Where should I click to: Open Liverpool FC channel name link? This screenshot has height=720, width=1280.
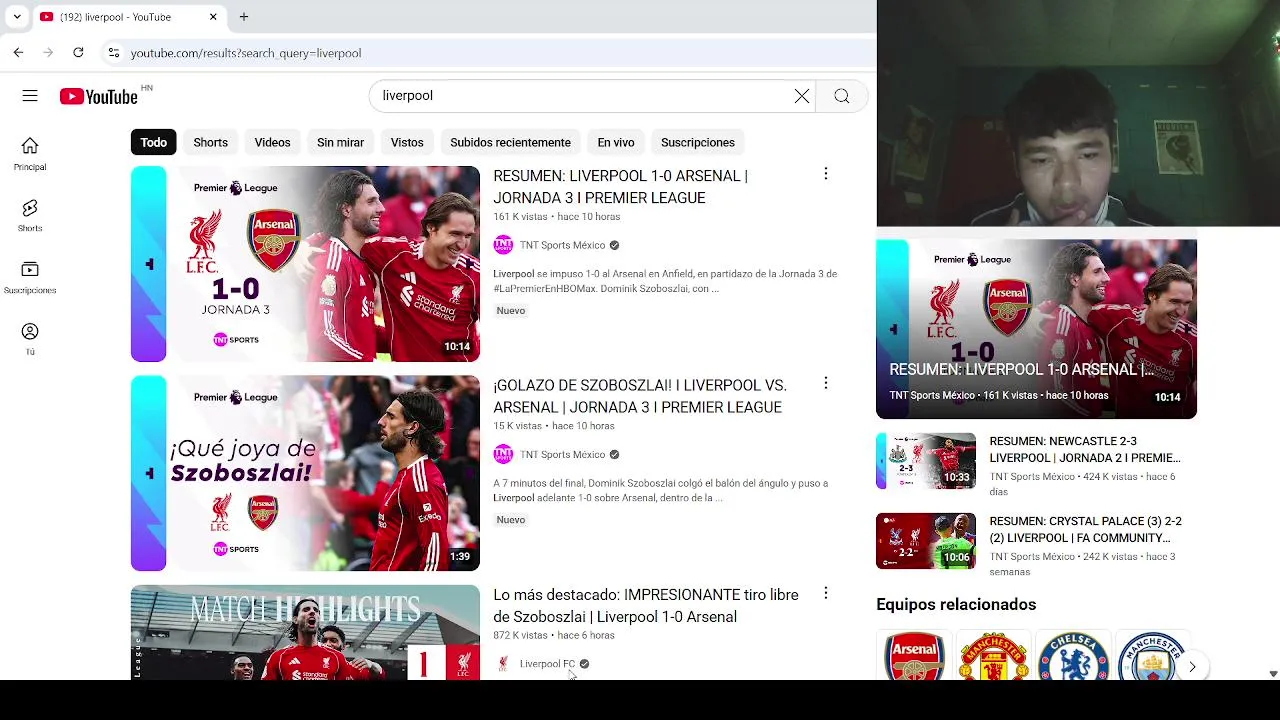pyautogui.click(x=547, y=664)
